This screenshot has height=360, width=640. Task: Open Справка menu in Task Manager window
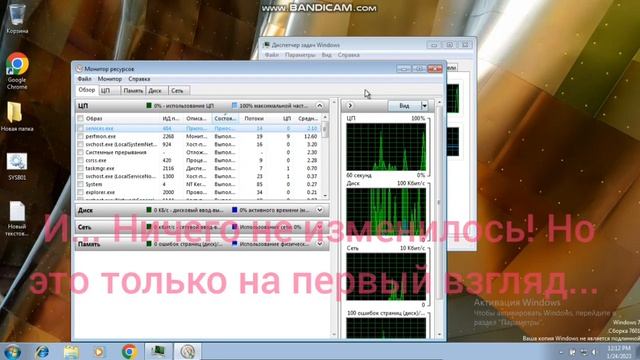tap(349, 55)
